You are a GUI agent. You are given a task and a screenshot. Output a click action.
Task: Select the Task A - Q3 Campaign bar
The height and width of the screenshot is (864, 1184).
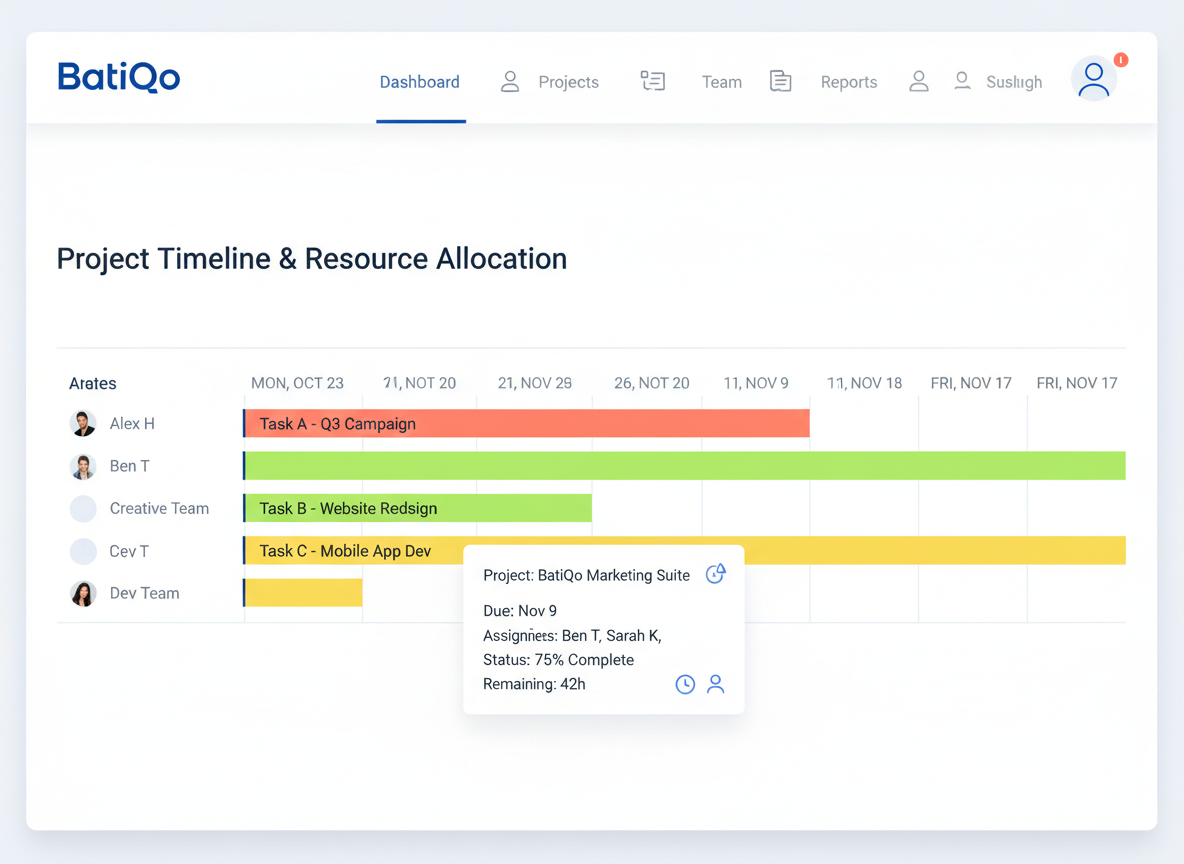tap(526, 423)
